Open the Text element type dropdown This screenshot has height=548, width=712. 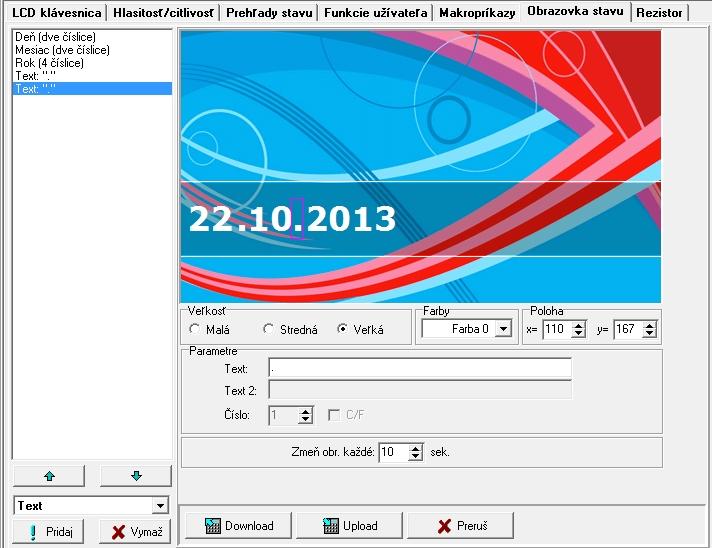click(x=160, y=505)
